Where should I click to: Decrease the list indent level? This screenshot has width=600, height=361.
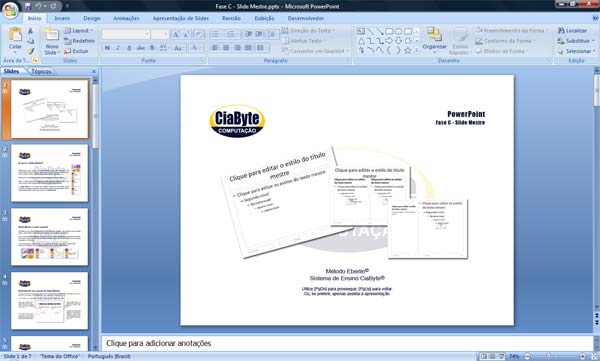click(x=248, y=34)
